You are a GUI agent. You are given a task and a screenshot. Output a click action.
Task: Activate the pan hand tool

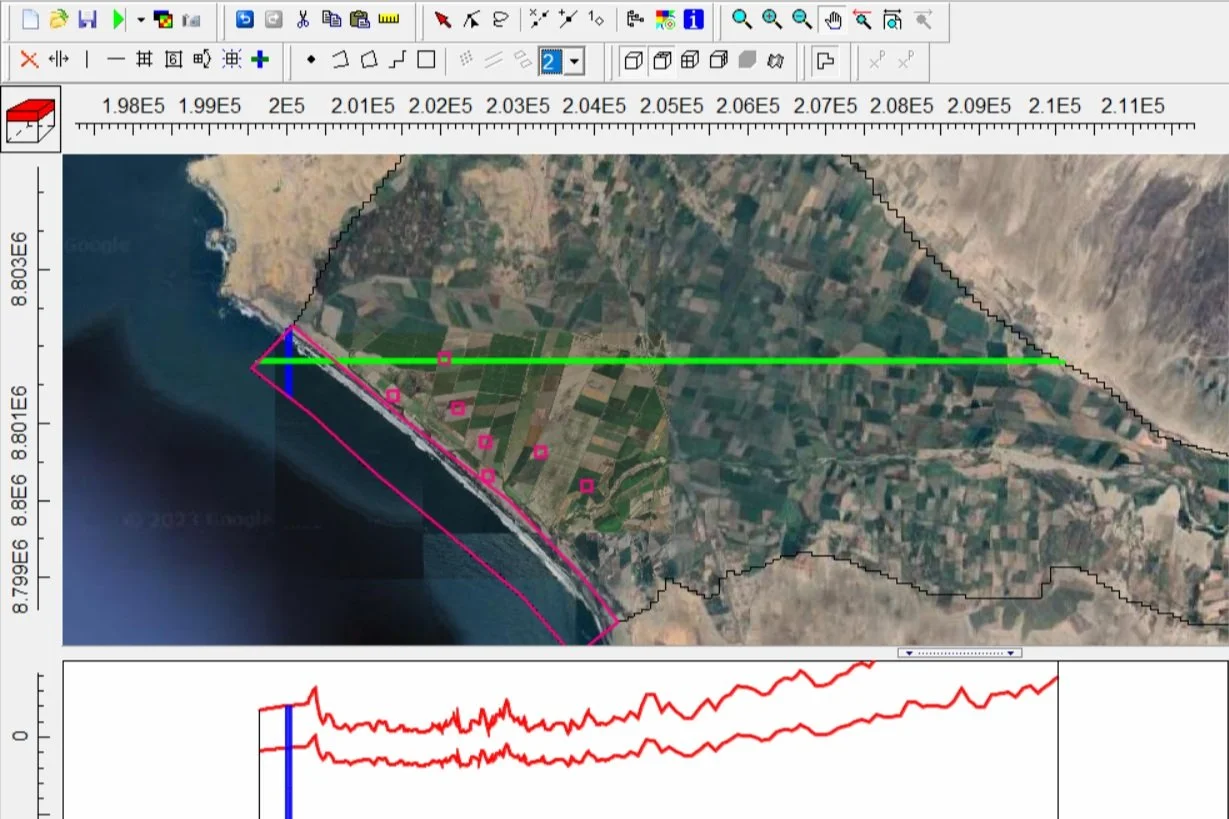coord(833,20)
